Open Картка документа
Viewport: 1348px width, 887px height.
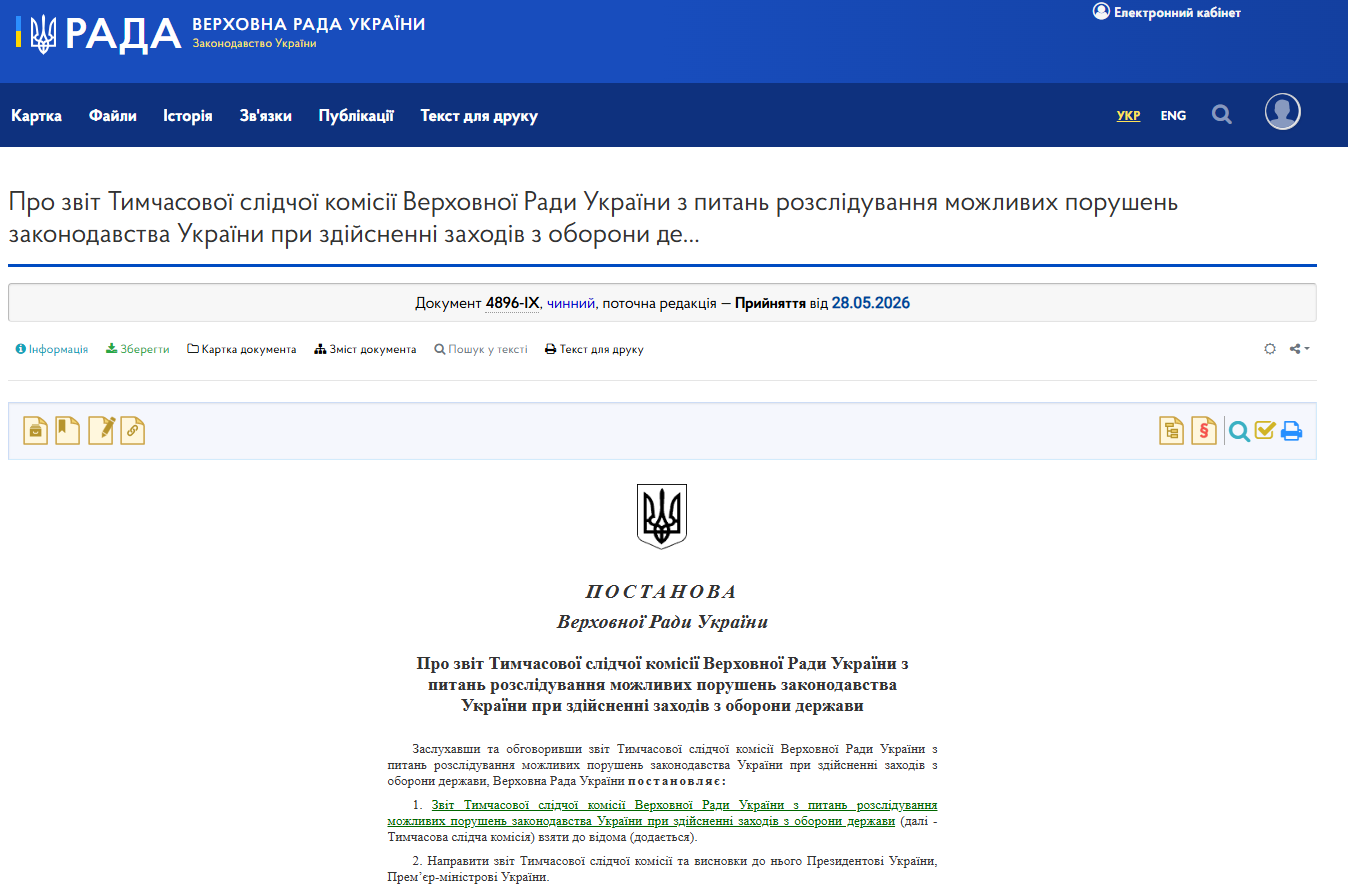click(x=242, y=349)
